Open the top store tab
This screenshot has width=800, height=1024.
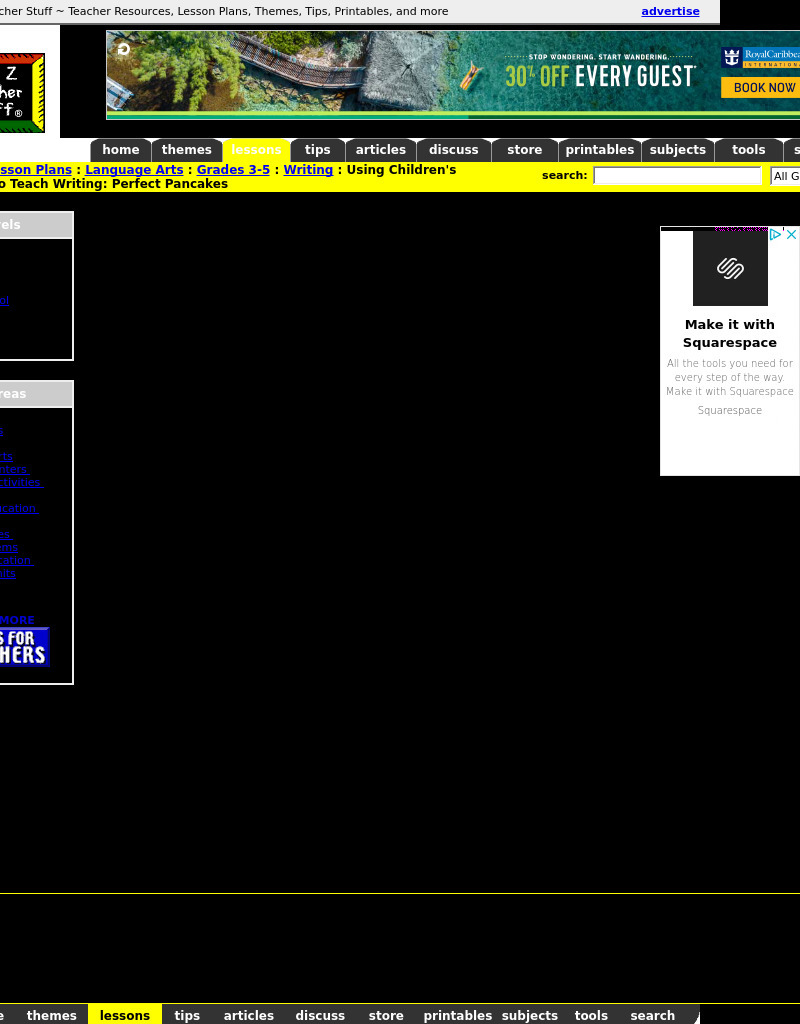coord(524,150)
